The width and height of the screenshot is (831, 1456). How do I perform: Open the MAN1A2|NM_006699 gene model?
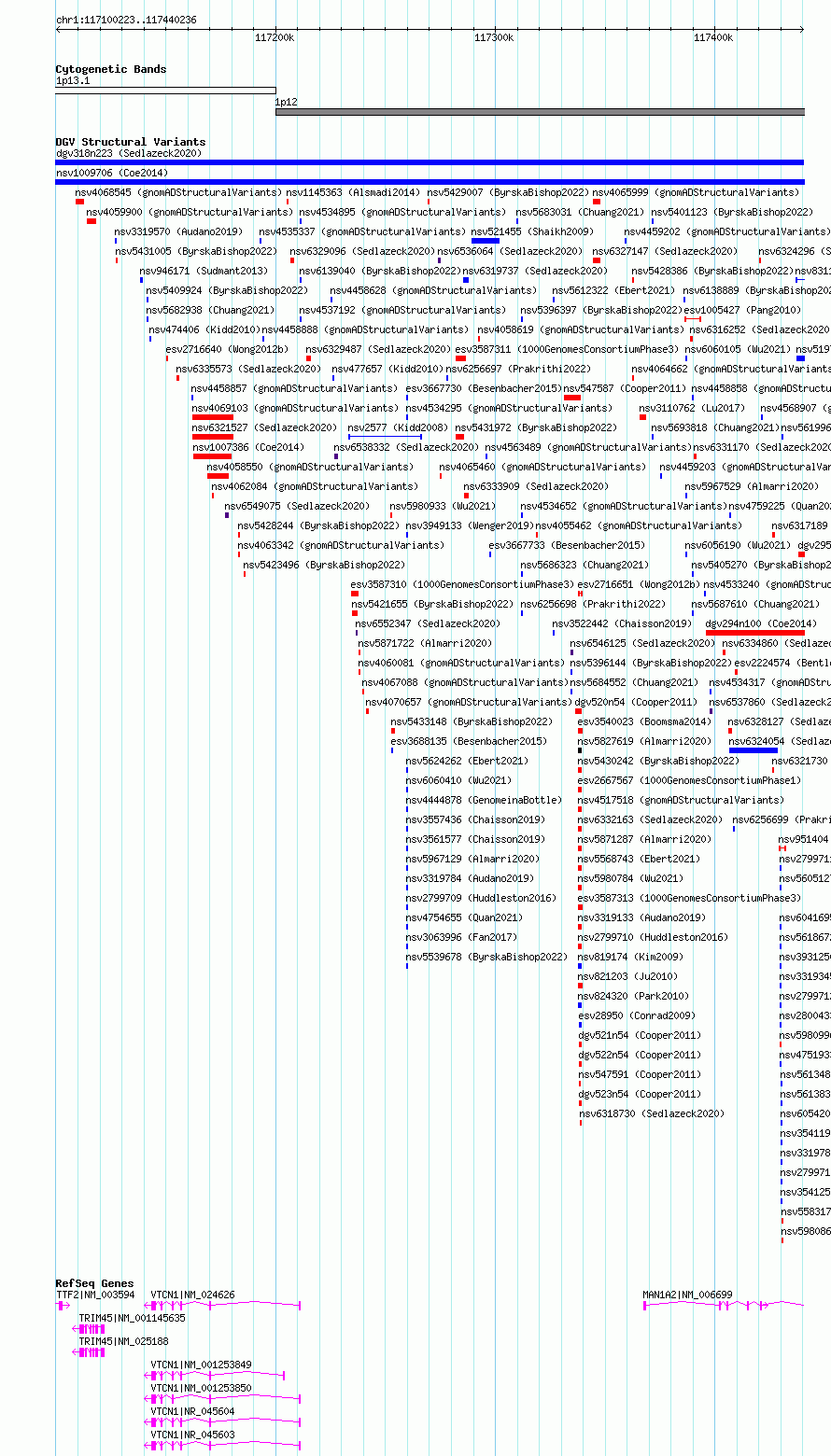[x=724, y=1306]
